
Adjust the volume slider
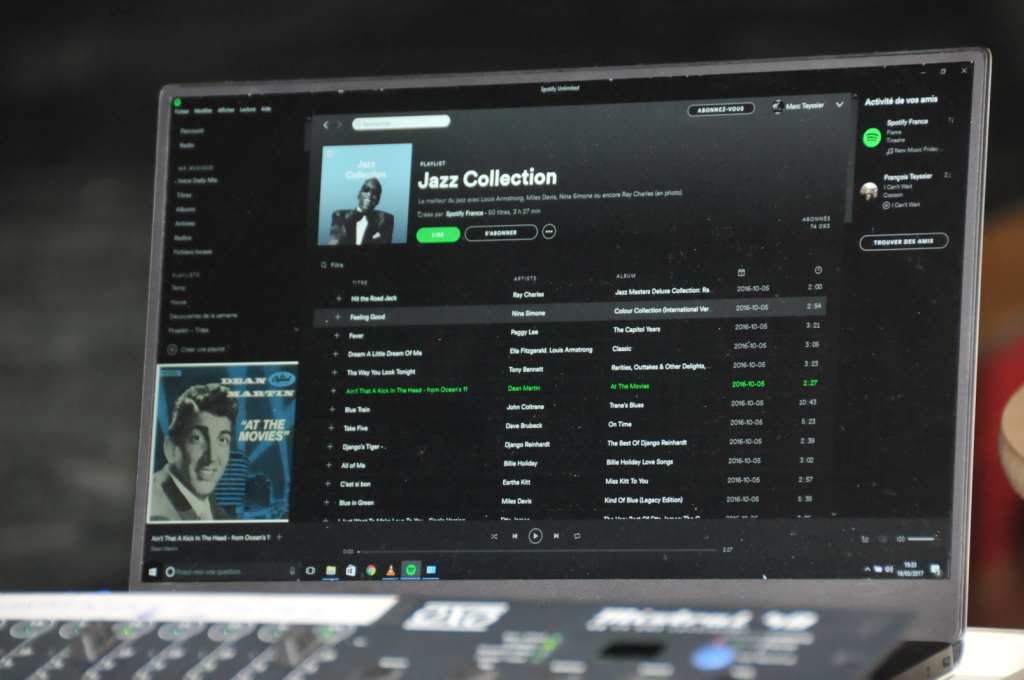coord(921,539)
